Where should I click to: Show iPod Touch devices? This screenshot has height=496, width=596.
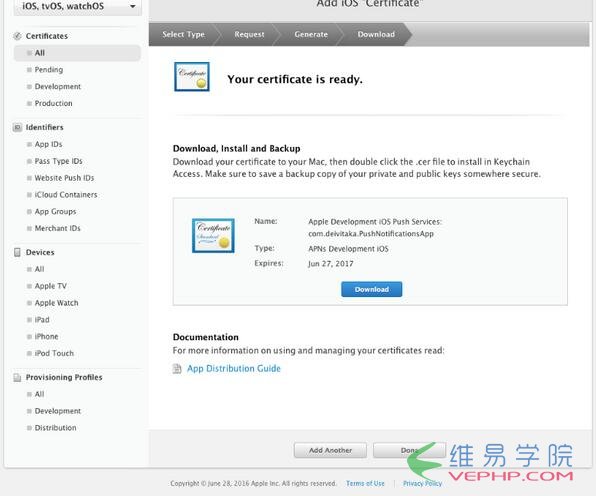54,353
